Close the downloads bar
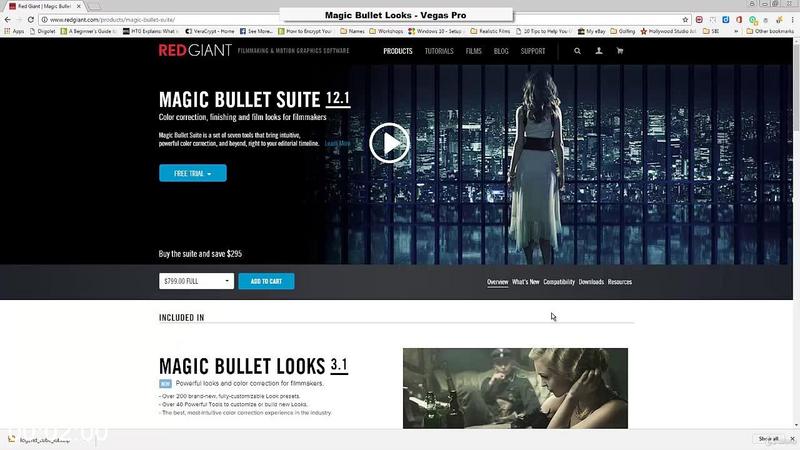 [792, 439]
